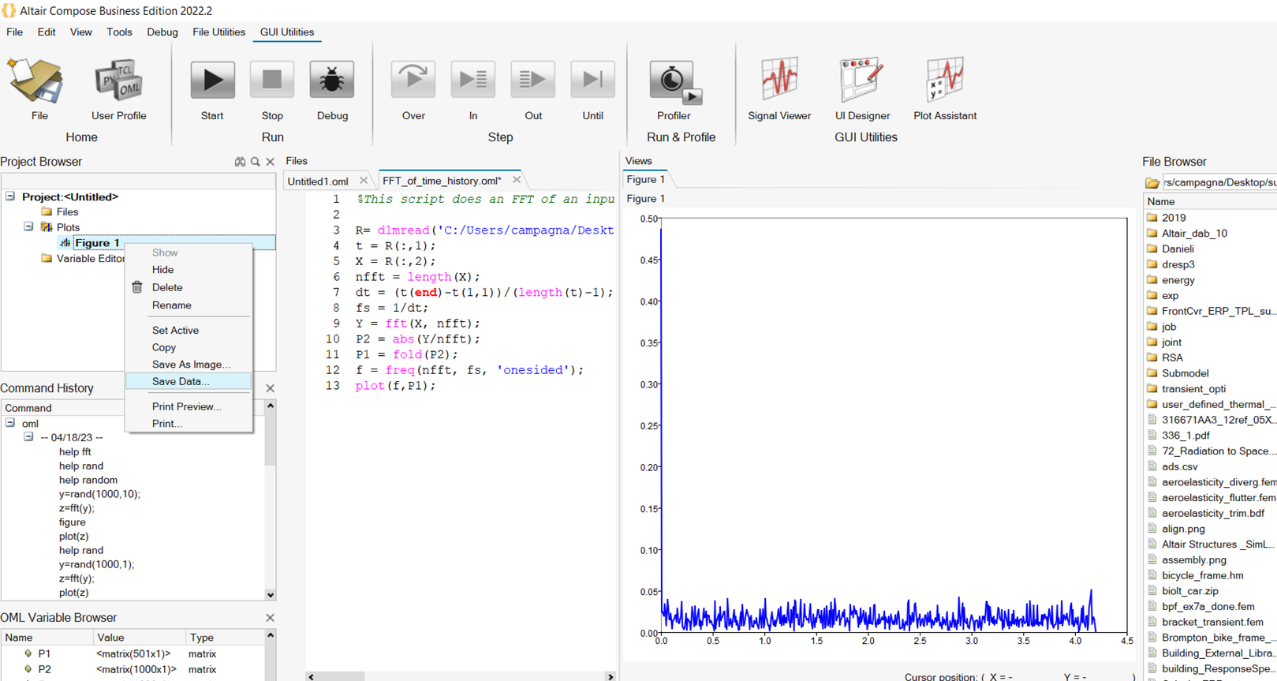The height and width of the screenshot is (681, 1277).
Task: Open the Debug menu
Action: pyautogui.click(x=162, y=32)
